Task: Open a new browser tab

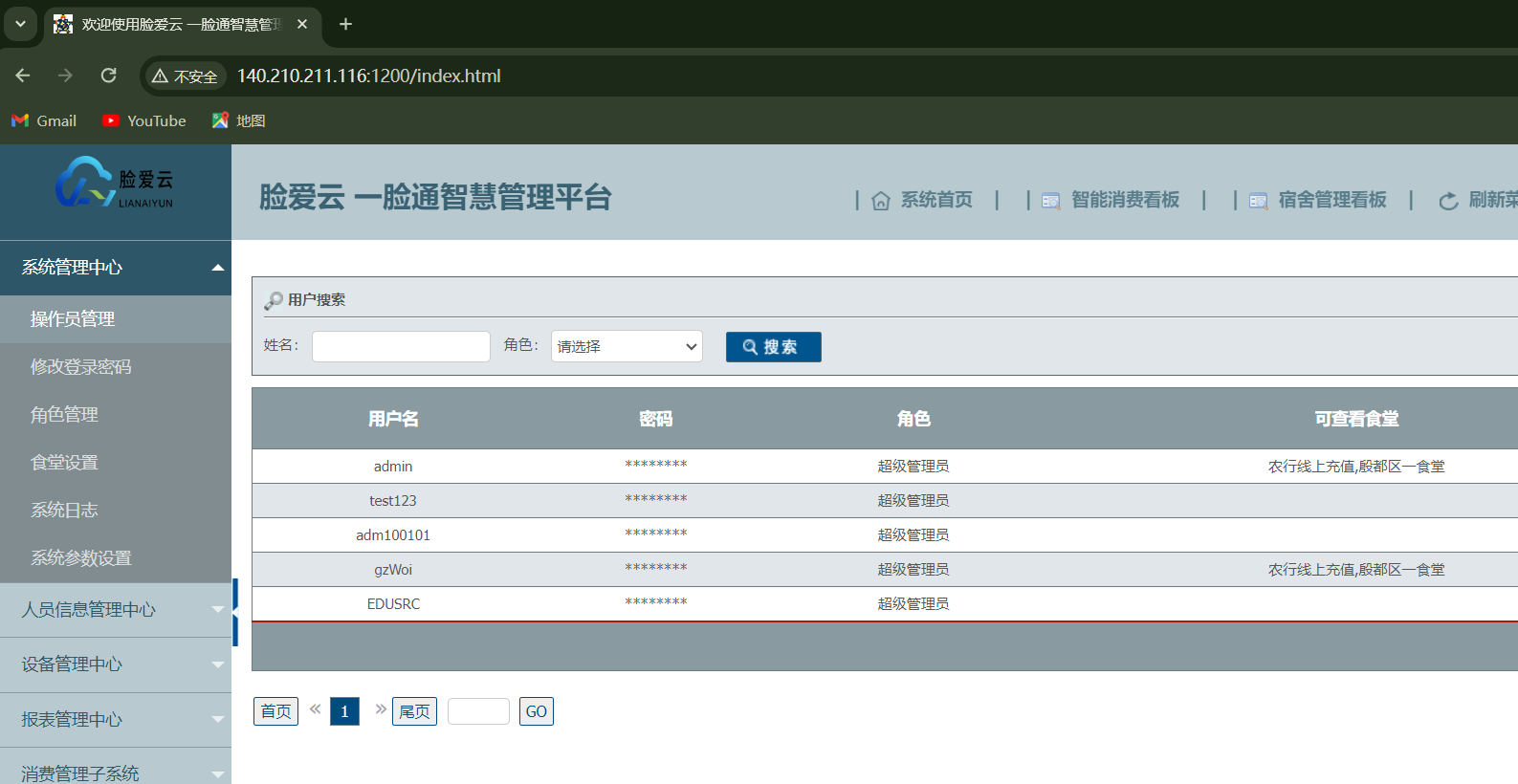Action: [x=346, y=24]
